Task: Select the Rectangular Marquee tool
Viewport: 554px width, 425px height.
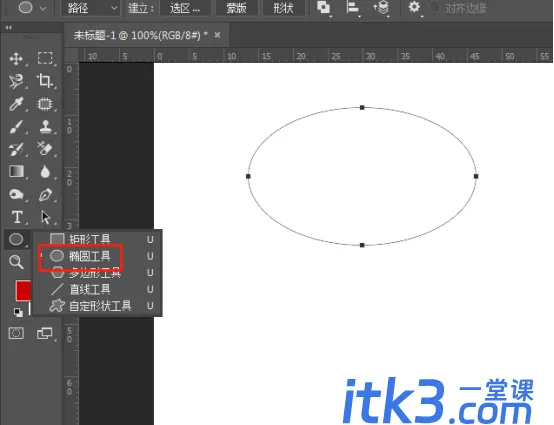Action: coord(45,58)
